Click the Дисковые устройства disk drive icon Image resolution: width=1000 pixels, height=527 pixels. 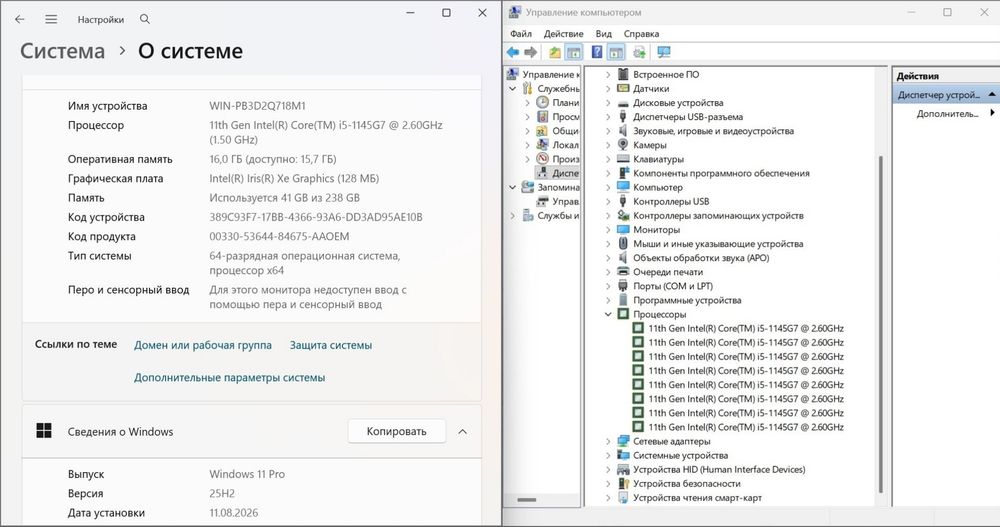(623, 102)
